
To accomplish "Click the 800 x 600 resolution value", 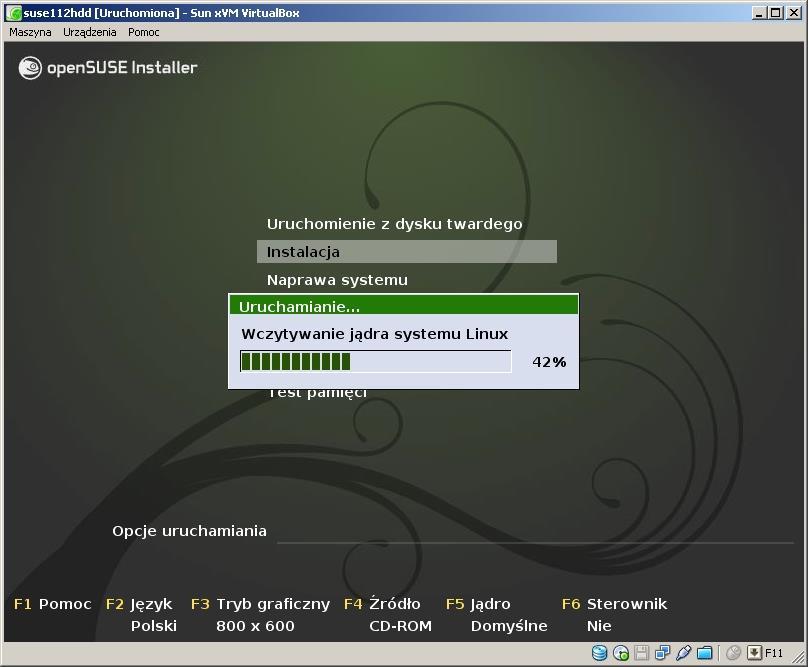I will click(x=255, y=626).
